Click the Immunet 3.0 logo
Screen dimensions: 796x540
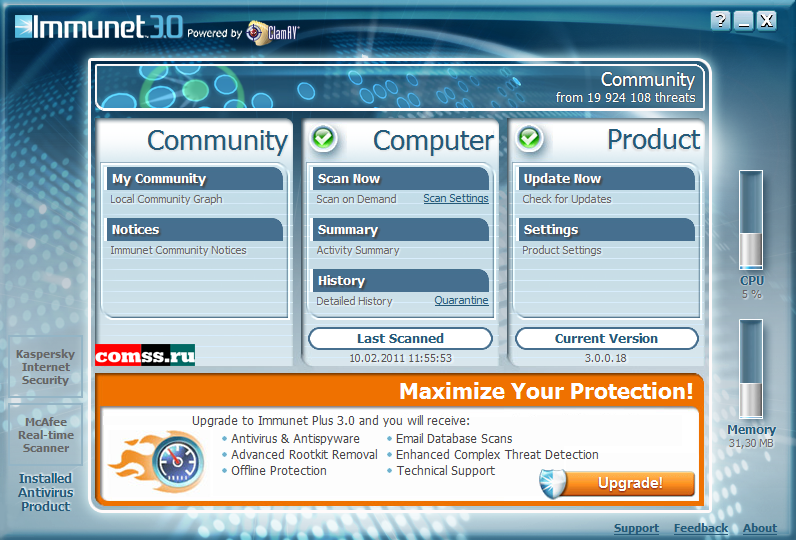click(x=98, y=27)
